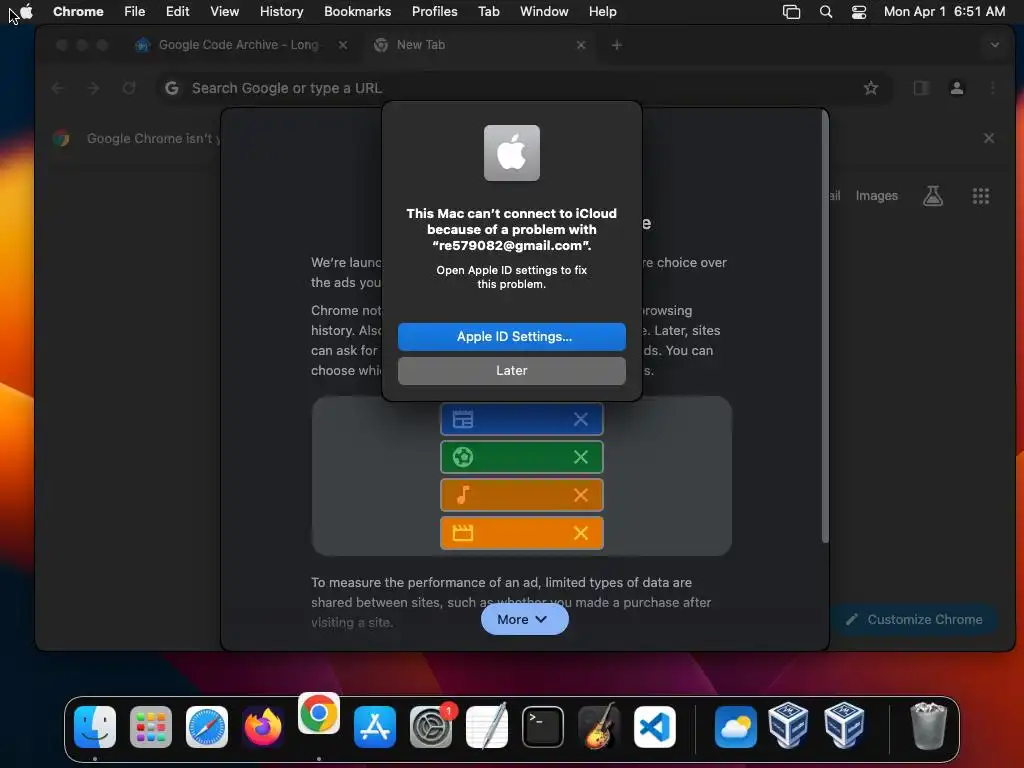Viewport: 1024px width, 768px height.
Task: Open System Settings from the Dock
Action: (x=431, y=727)
